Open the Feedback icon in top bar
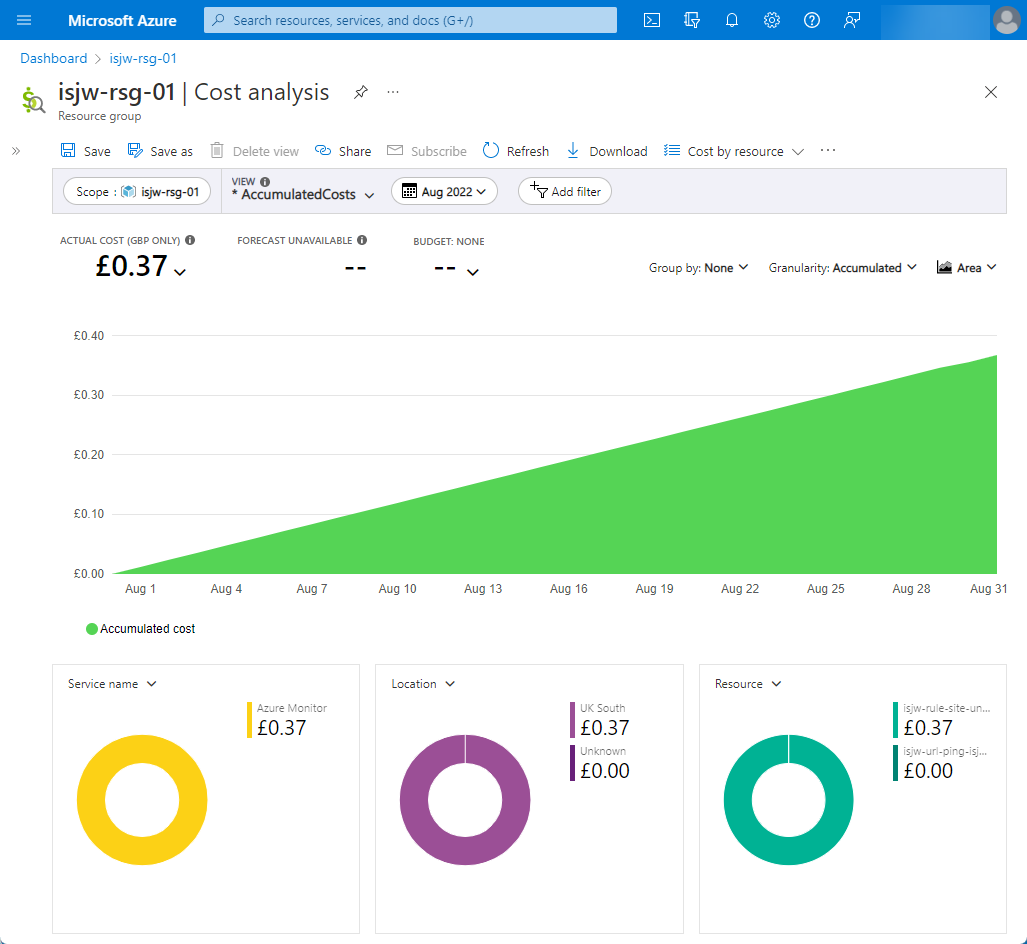The width and height of the screenshot is (1027, 944). click(851, 20)
